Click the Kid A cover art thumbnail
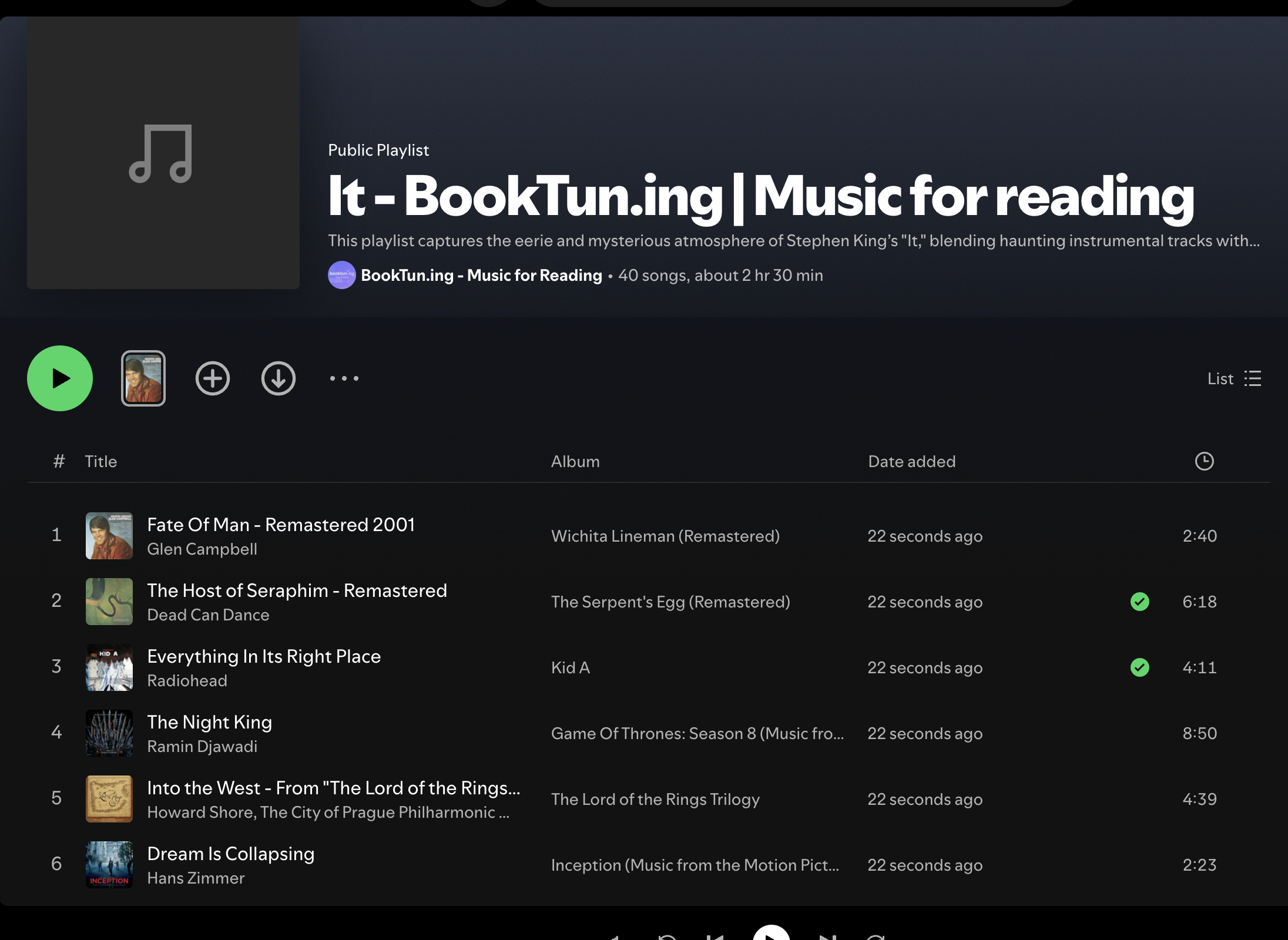This screenshot has height=940, width=1288. pos(109,667)
